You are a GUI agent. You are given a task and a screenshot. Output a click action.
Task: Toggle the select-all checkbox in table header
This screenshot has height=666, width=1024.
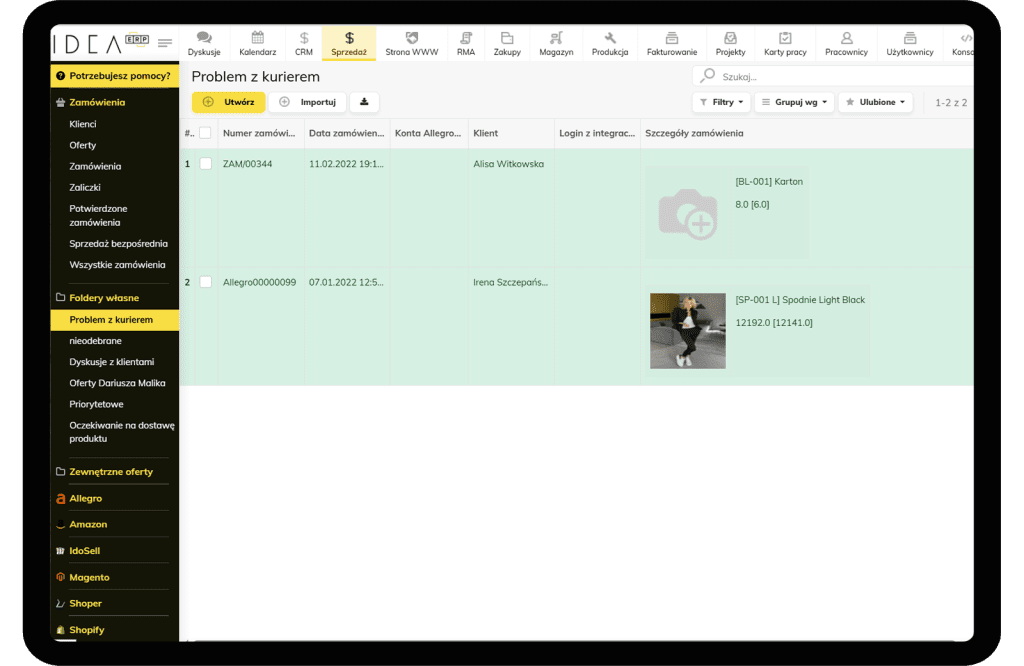205,133
